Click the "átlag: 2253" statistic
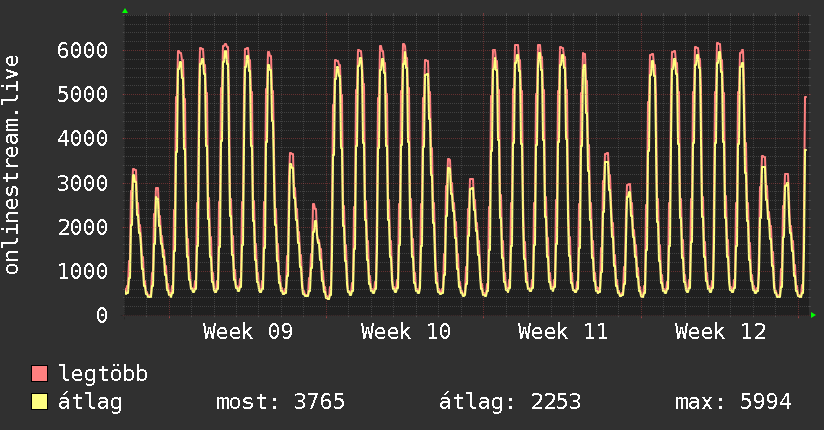The width and height of the screenshot is (824, 430). click(510, 402)
